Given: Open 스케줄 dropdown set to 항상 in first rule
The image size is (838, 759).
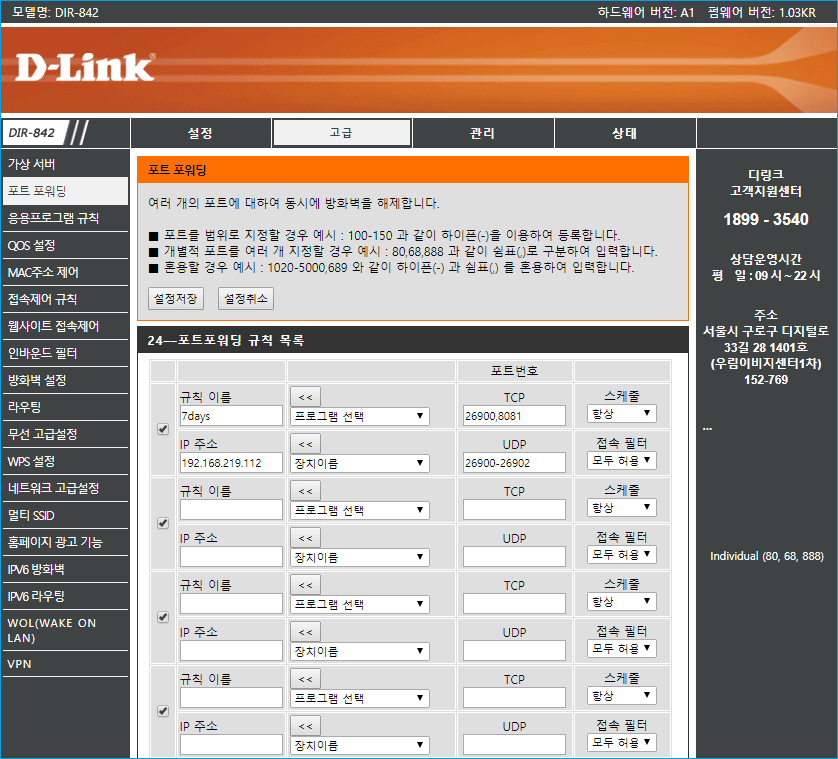Looking at the screenshot, I should pos(621,414).
